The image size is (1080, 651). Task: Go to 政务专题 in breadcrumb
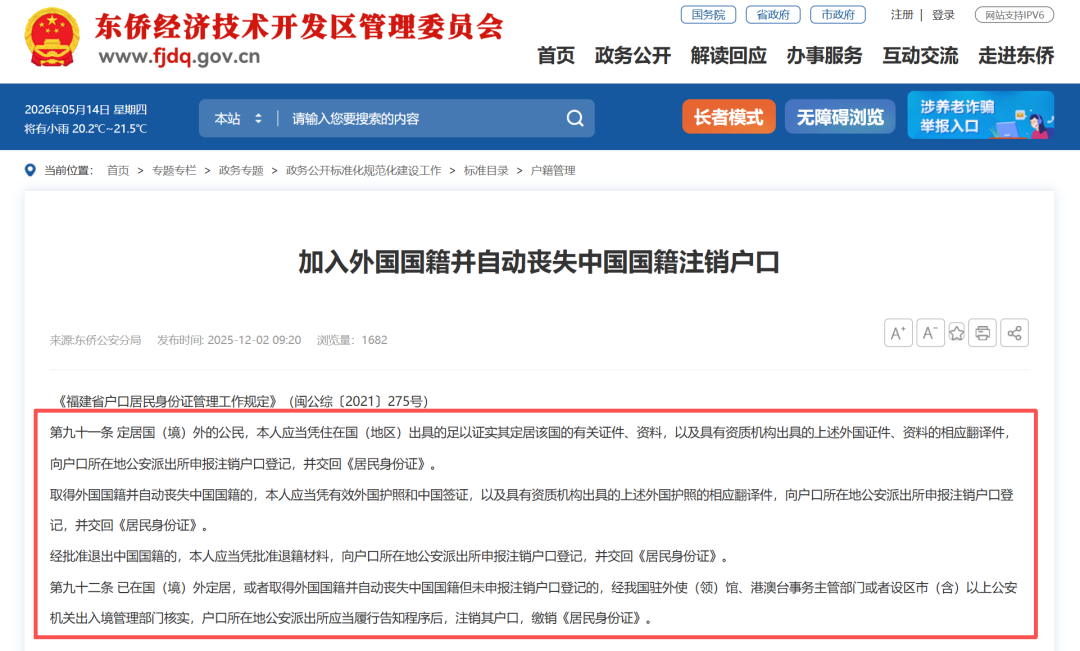click(241, 170)
